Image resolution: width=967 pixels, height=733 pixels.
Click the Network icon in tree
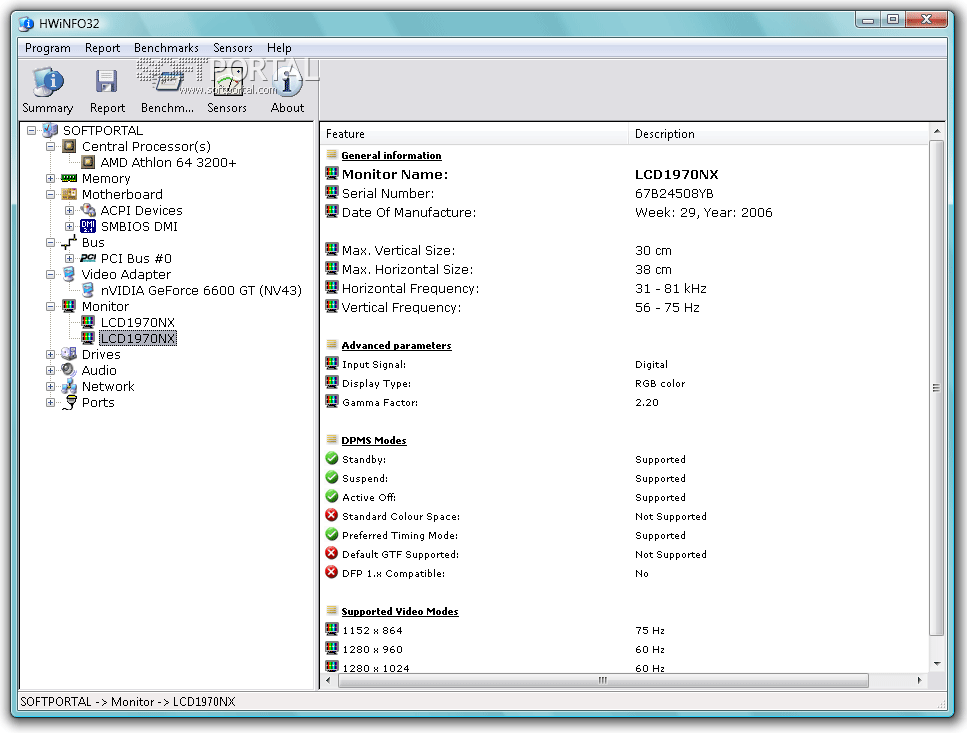(x=69, y=387)
